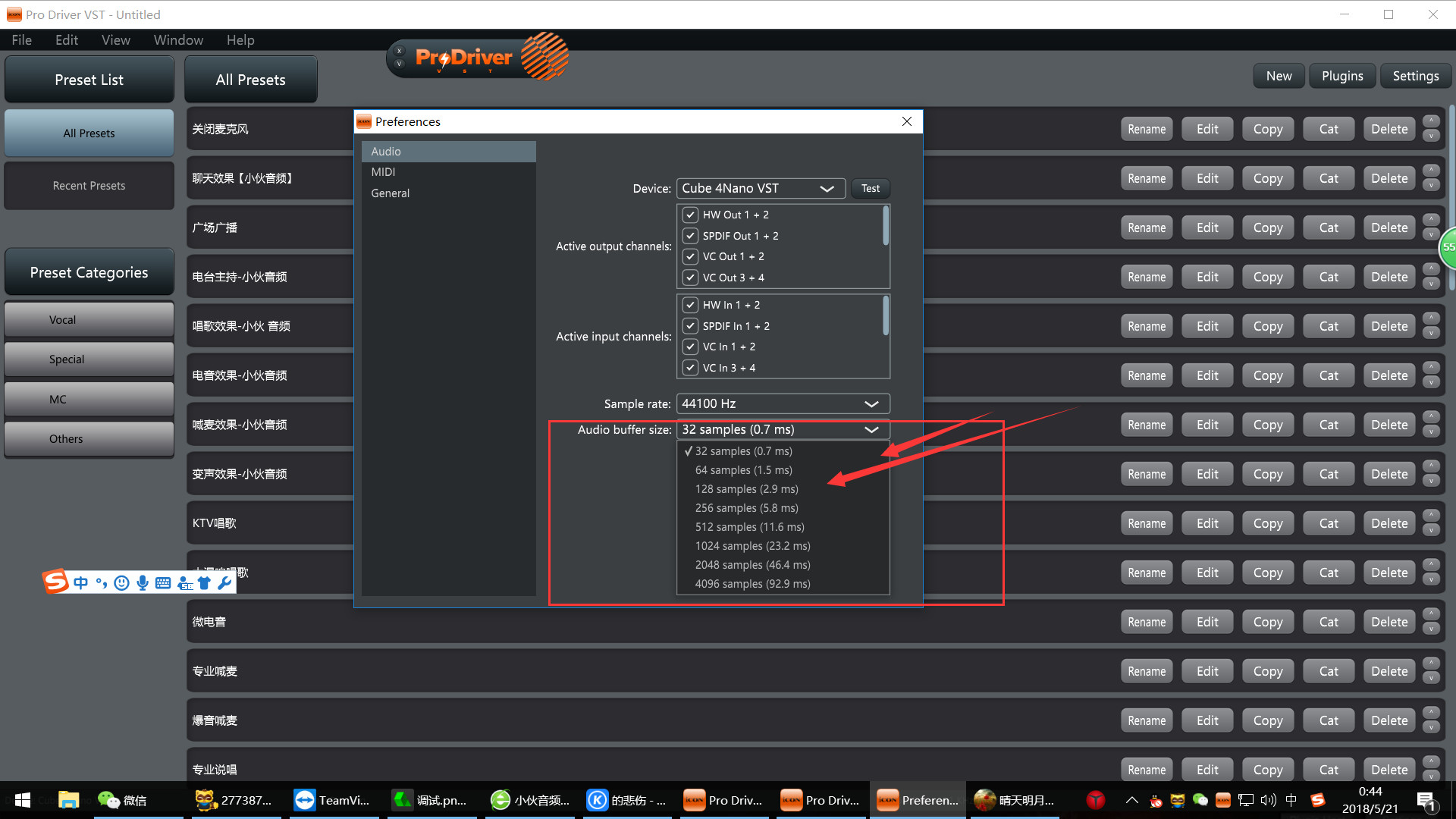Viewport: 1456px width, 819px height.
Task: Toggle Chinese mode on Sogou IME bar
Action: (x=80, y=582)
